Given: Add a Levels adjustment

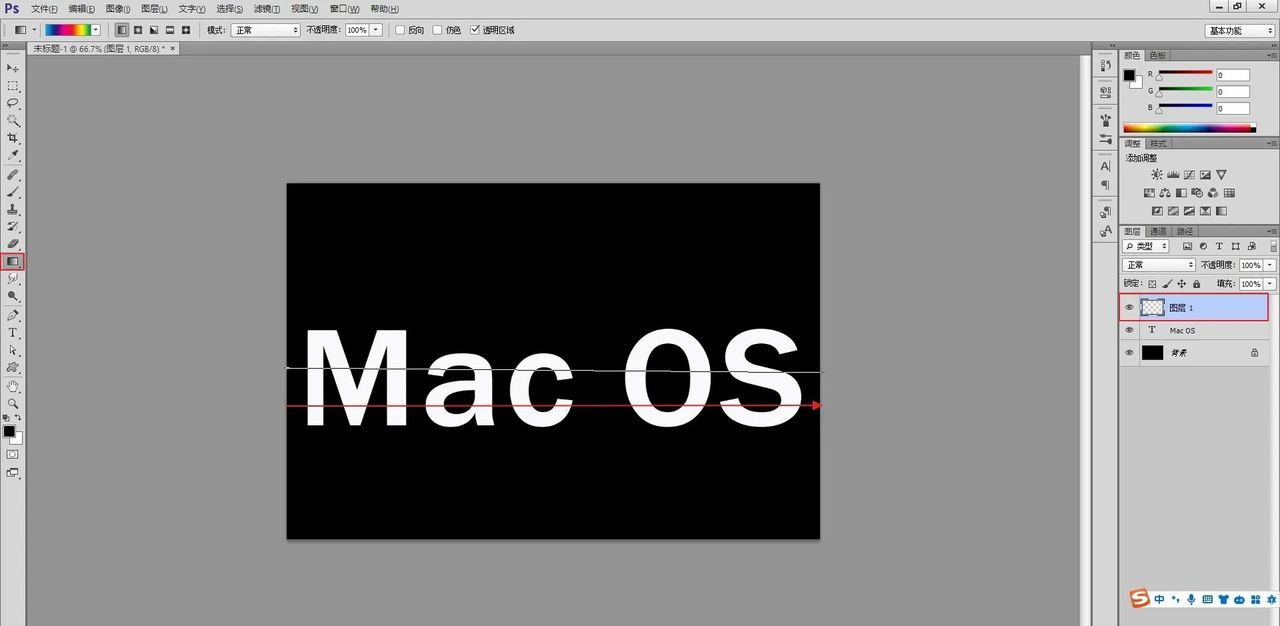Looking at the screenshot, I should pyautogui.click(x=1173, y=175).
